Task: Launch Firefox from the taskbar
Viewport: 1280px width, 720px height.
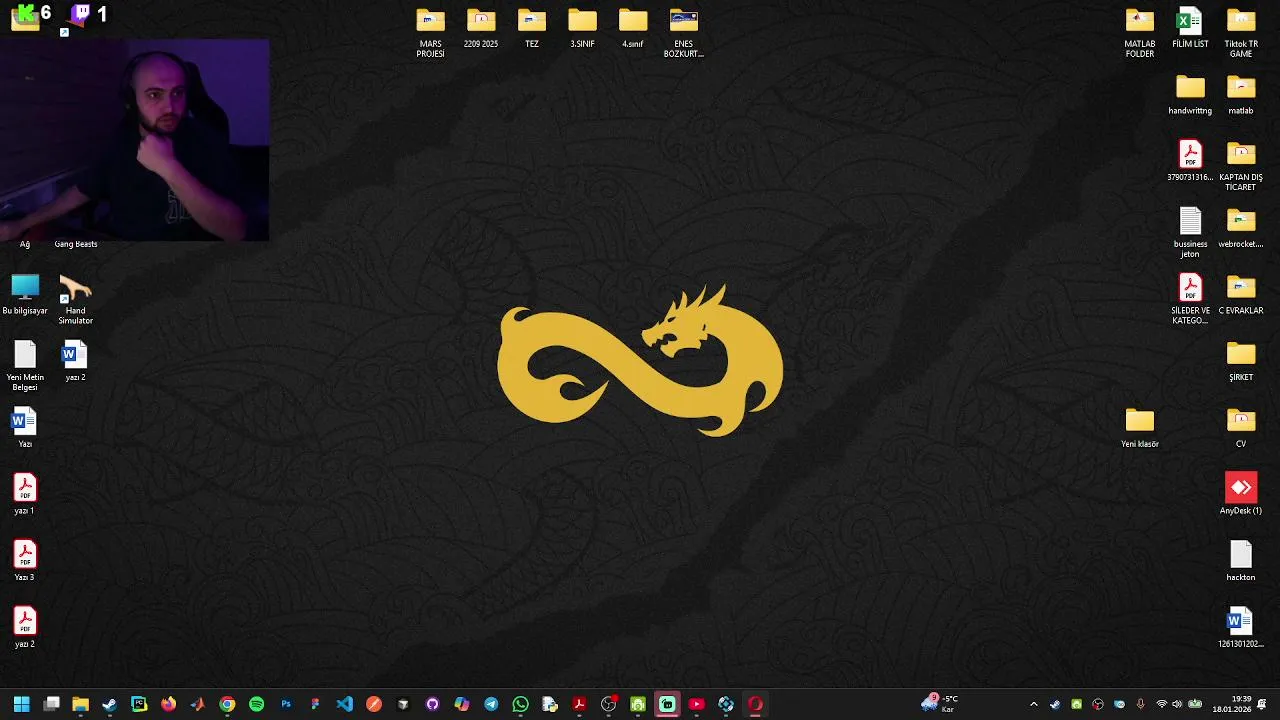Action: pyautogui.click(x=168, y=704)
